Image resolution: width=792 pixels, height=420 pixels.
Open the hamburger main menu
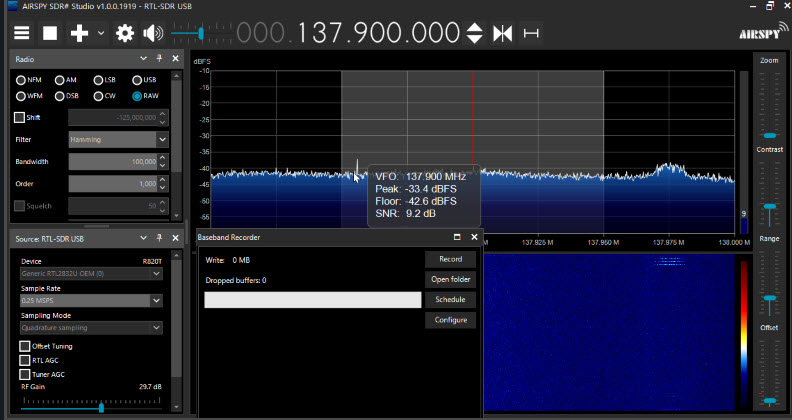[x=21, y=33]
